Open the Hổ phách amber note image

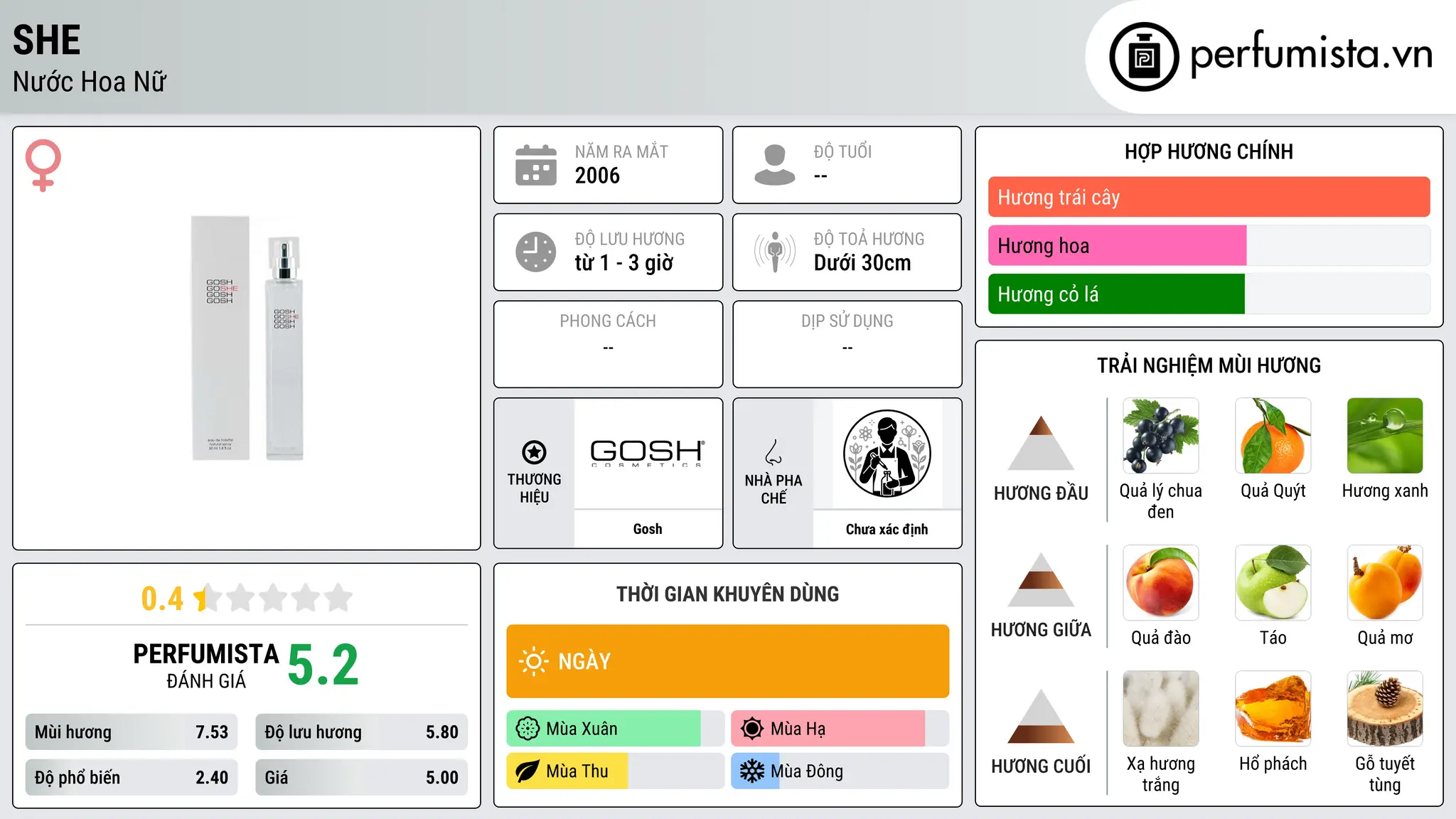[1273, 709]
